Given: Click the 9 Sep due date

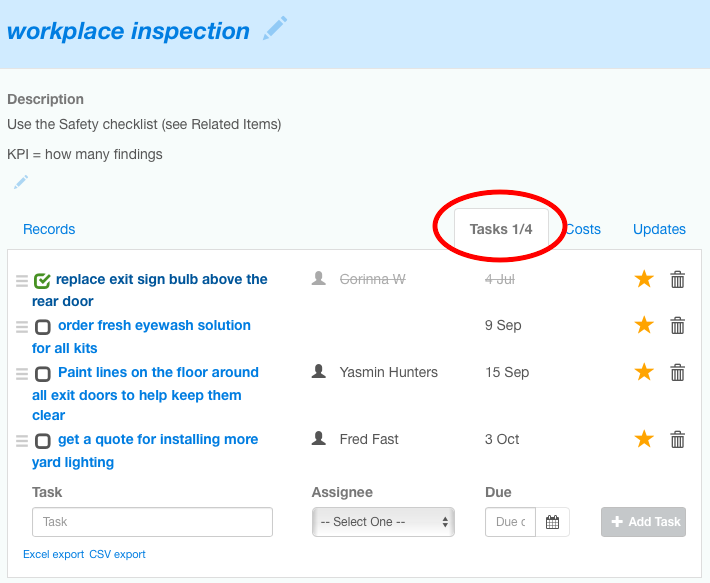Looking at the screenshot, I should 503,325.
